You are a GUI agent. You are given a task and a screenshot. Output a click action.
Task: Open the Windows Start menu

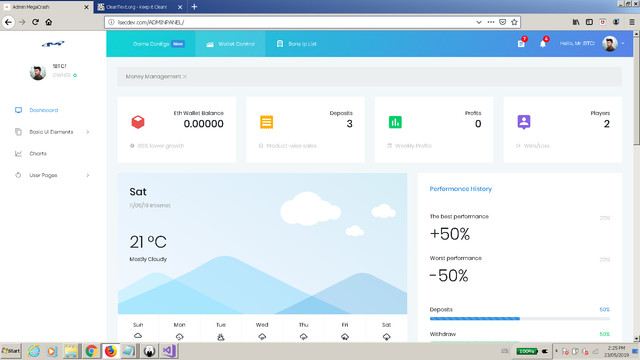tap(11, 351)
